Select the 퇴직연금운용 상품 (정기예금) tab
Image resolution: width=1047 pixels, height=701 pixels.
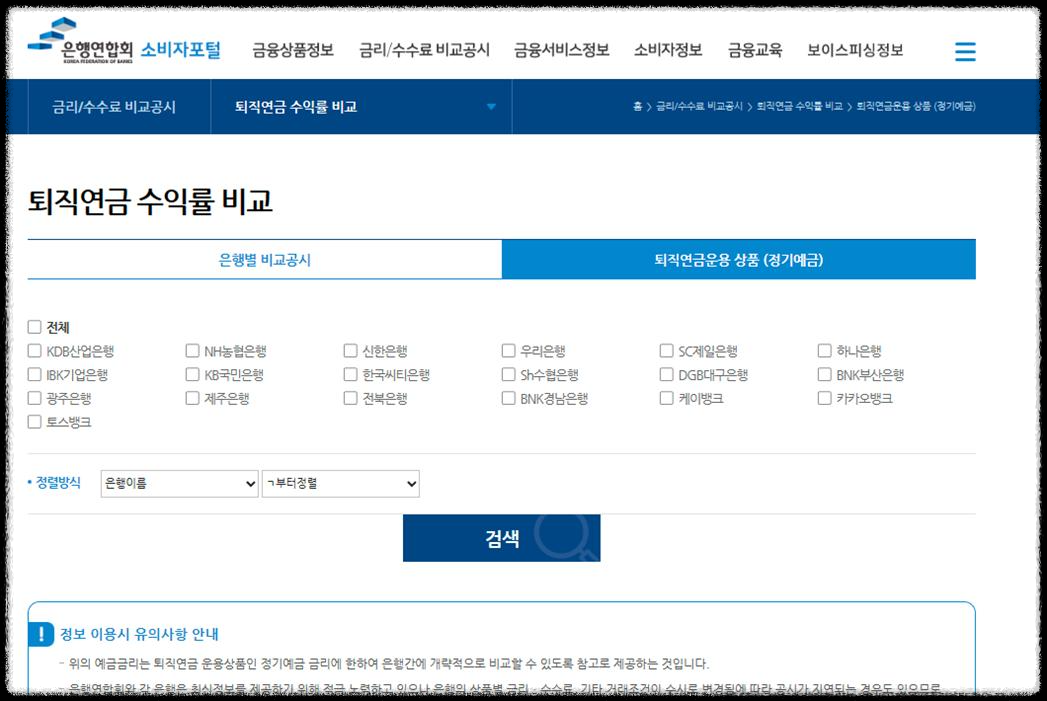tap(738, 258)
